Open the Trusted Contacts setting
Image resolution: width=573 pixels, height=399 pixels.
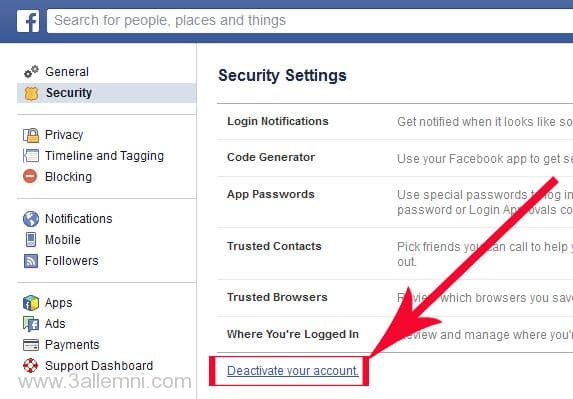click(395, 254)
